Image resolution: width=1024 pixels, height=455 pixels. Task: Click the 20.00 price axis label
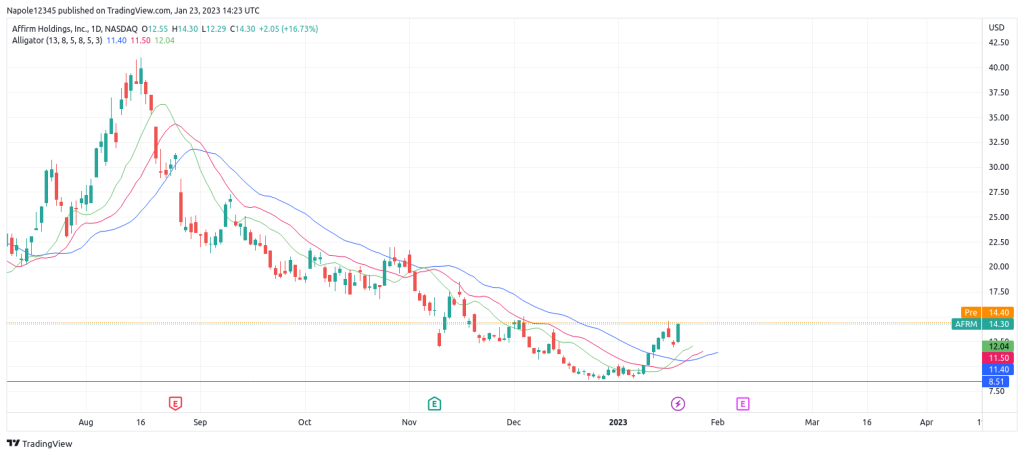997,266
